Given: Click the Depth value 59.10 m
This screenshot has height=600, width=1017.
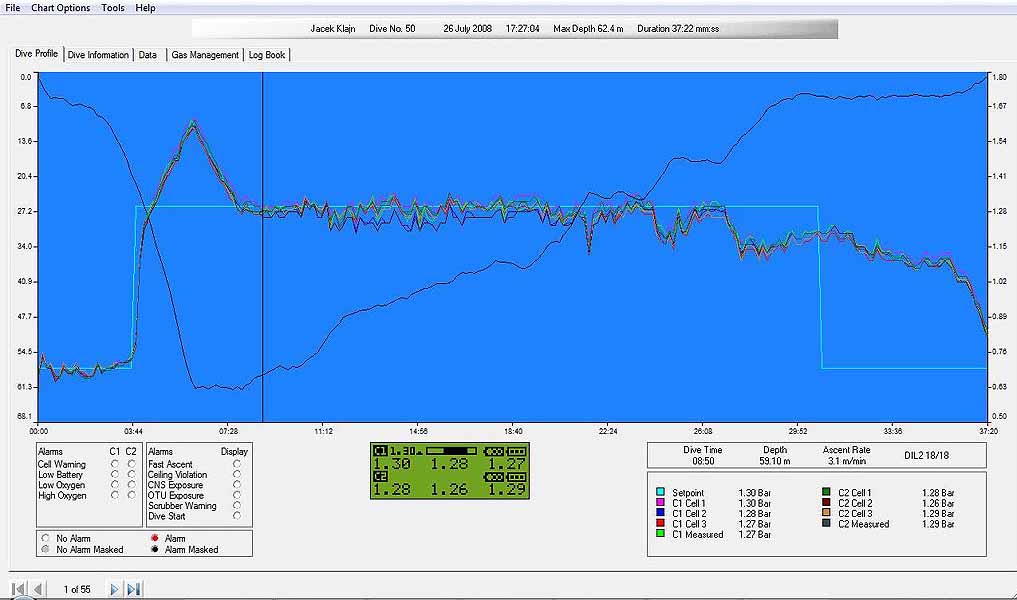Looking at the screenshot, I should [774, 461].
